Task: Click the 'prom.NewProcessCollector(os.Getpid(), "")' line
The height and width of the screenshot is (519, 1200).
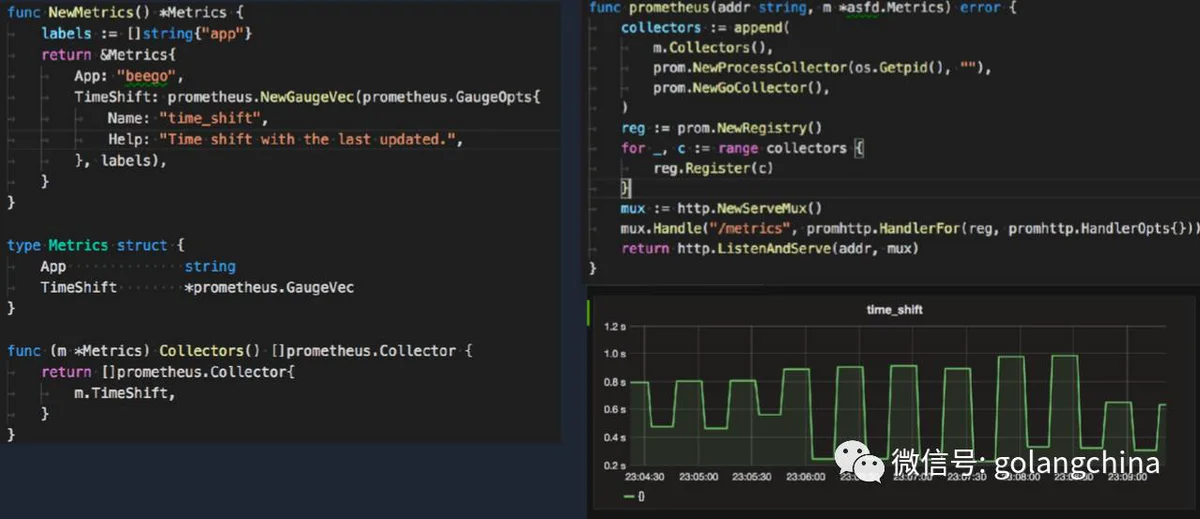Action: 821,68
